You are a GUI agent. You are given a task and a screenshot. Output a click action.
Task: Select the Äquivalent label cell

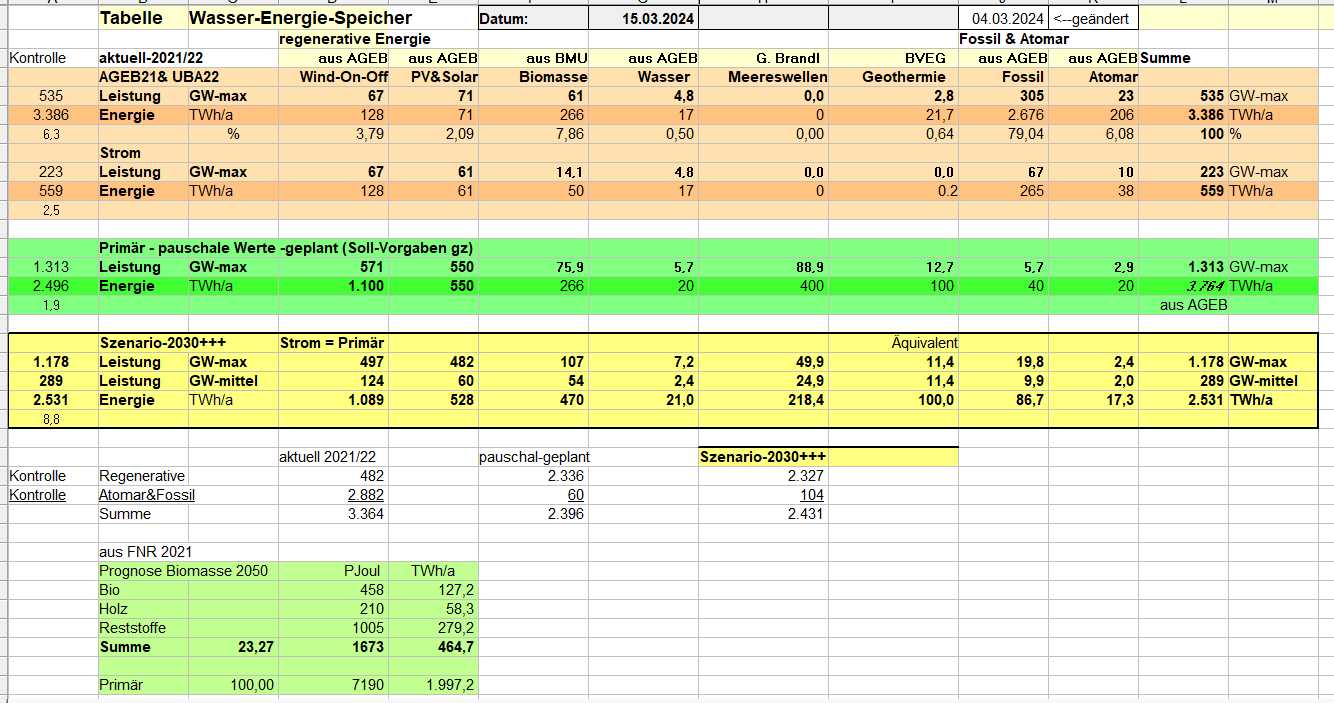coord(924,343)
